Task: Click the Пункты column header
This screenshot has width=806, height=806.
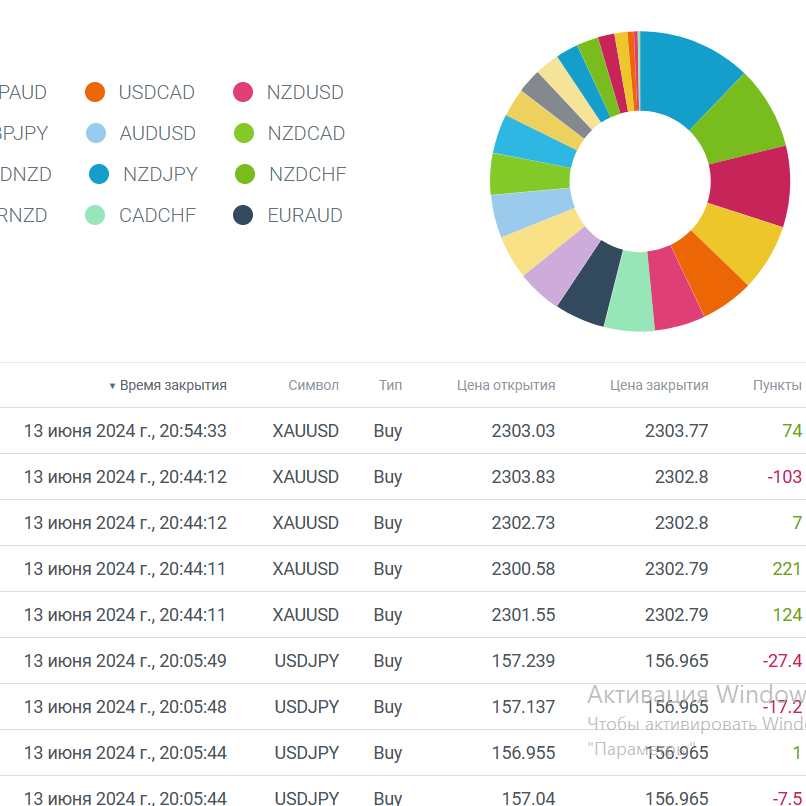Action: click(776, 385)
